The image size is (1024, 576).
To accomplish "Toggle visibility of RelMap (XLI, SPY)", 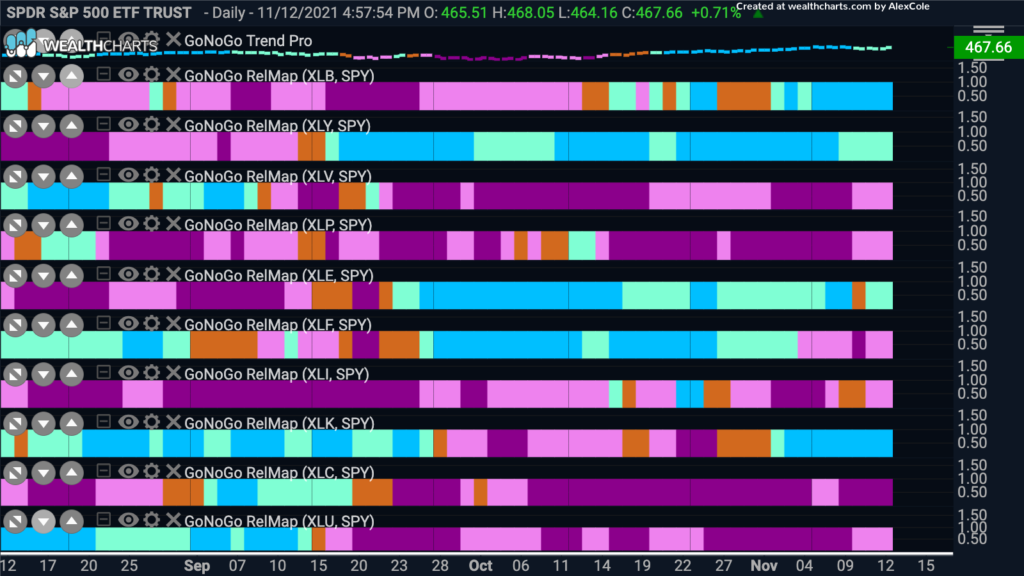I will (x=128, y=372).
